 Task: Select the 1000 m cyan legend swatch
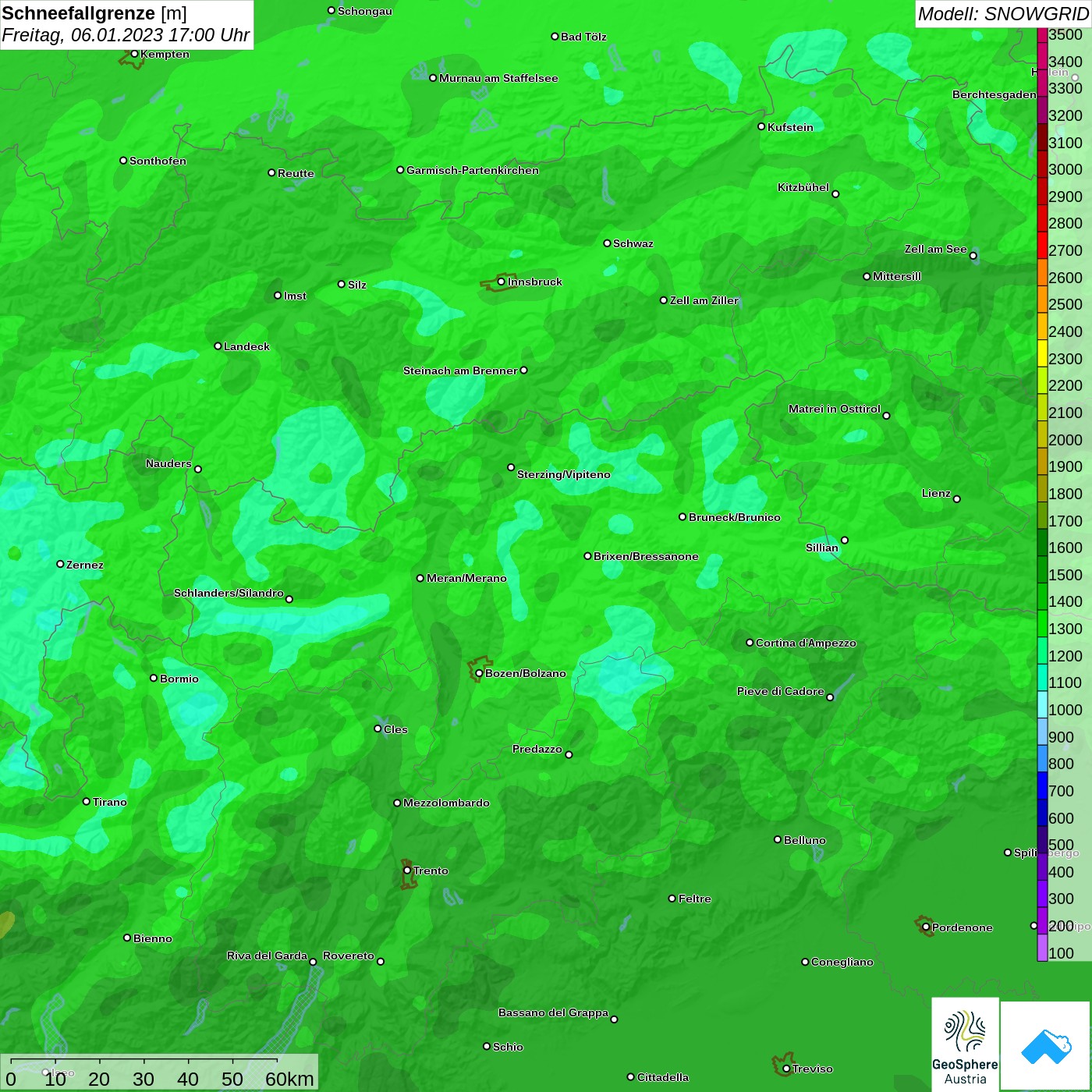click(x=1042, y=704)
